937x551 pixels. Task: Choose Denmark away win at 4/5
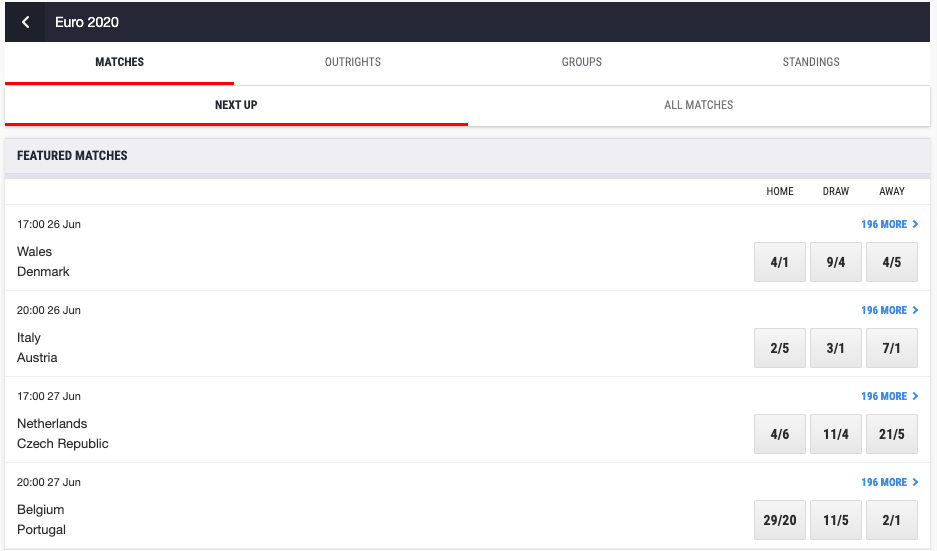tap(892, 262)
